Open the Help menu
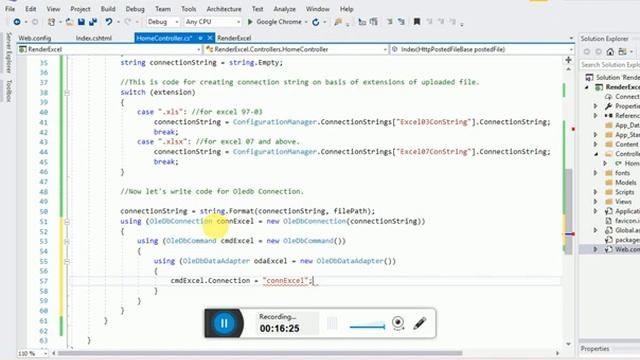Viewport: 640px width, 360px height. coord(347,9)
